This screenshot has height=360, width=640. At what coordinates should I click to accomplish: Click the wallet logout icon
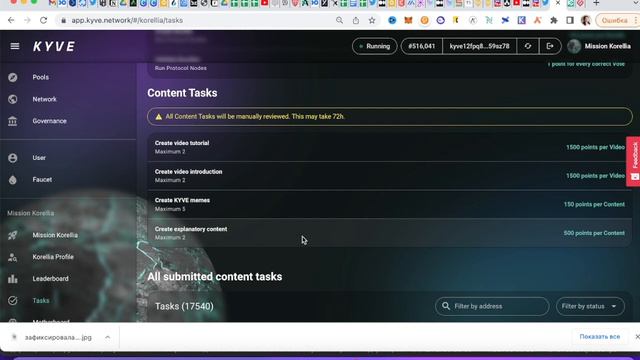(550, 46)
